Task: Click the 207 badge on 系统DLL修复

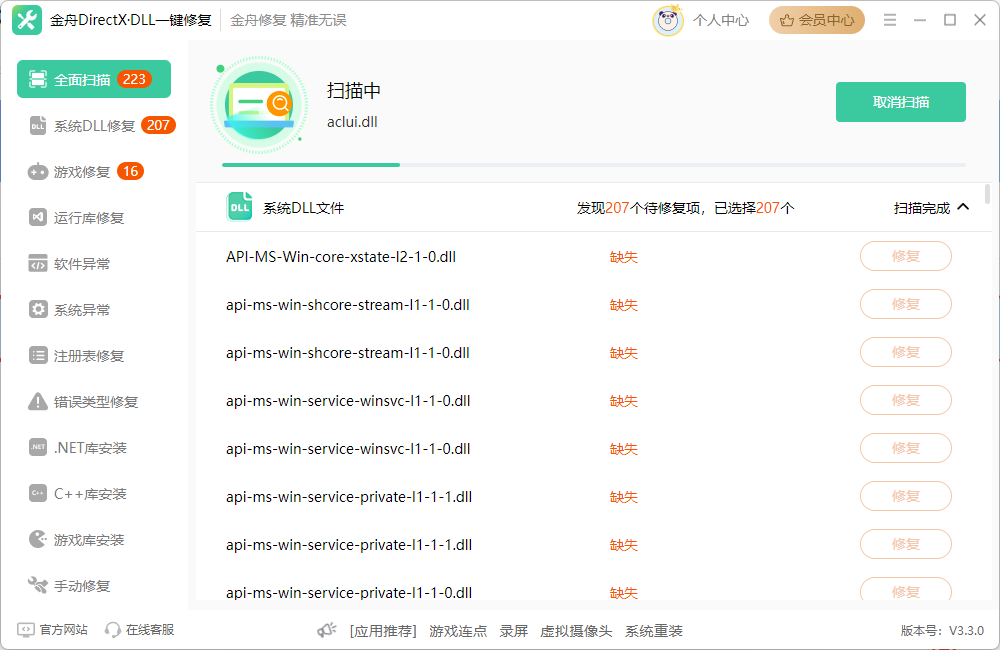Action: click(x=158, y=125)
